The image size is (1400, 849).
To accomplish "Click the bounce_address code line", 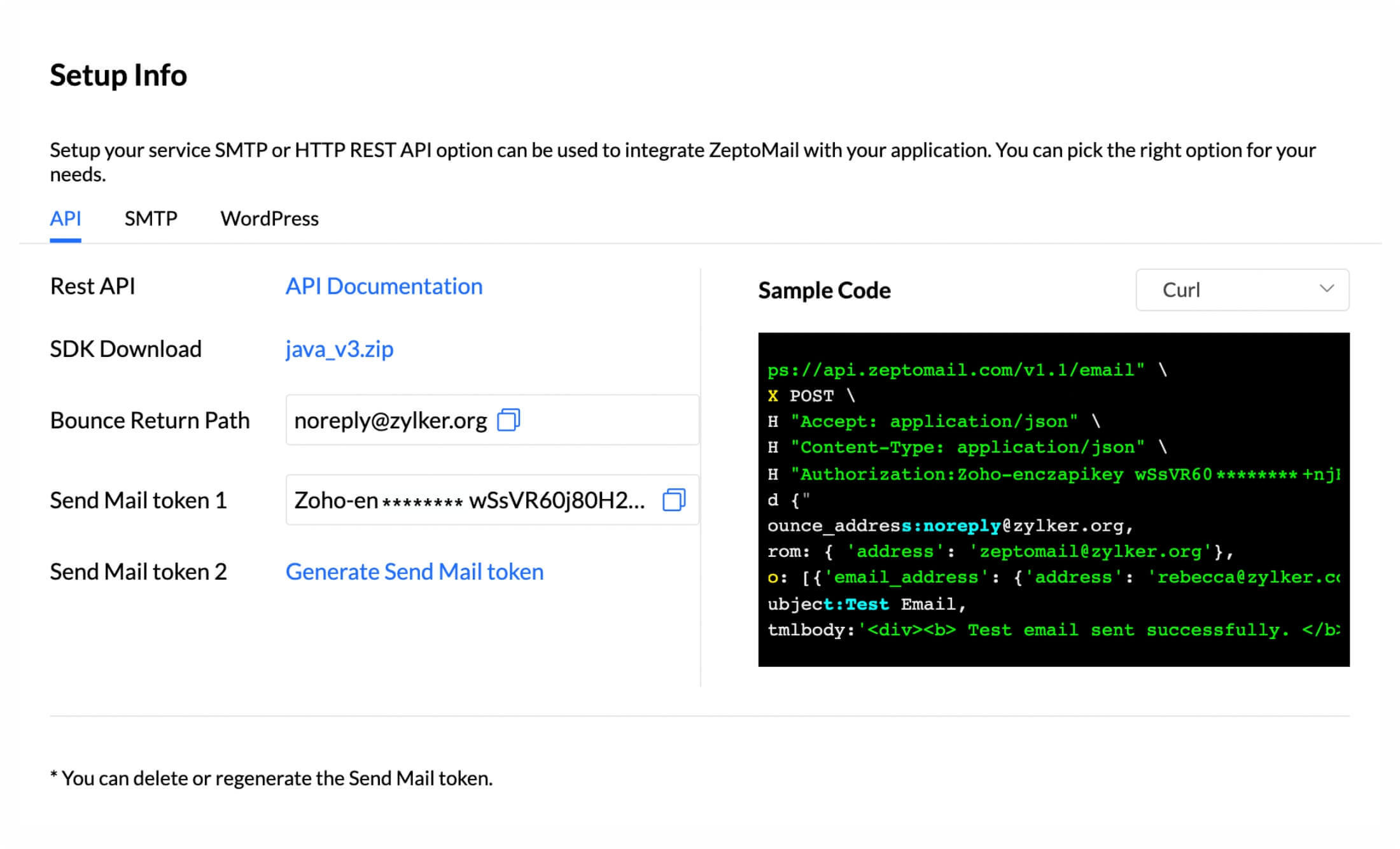I will pos(951,526).
